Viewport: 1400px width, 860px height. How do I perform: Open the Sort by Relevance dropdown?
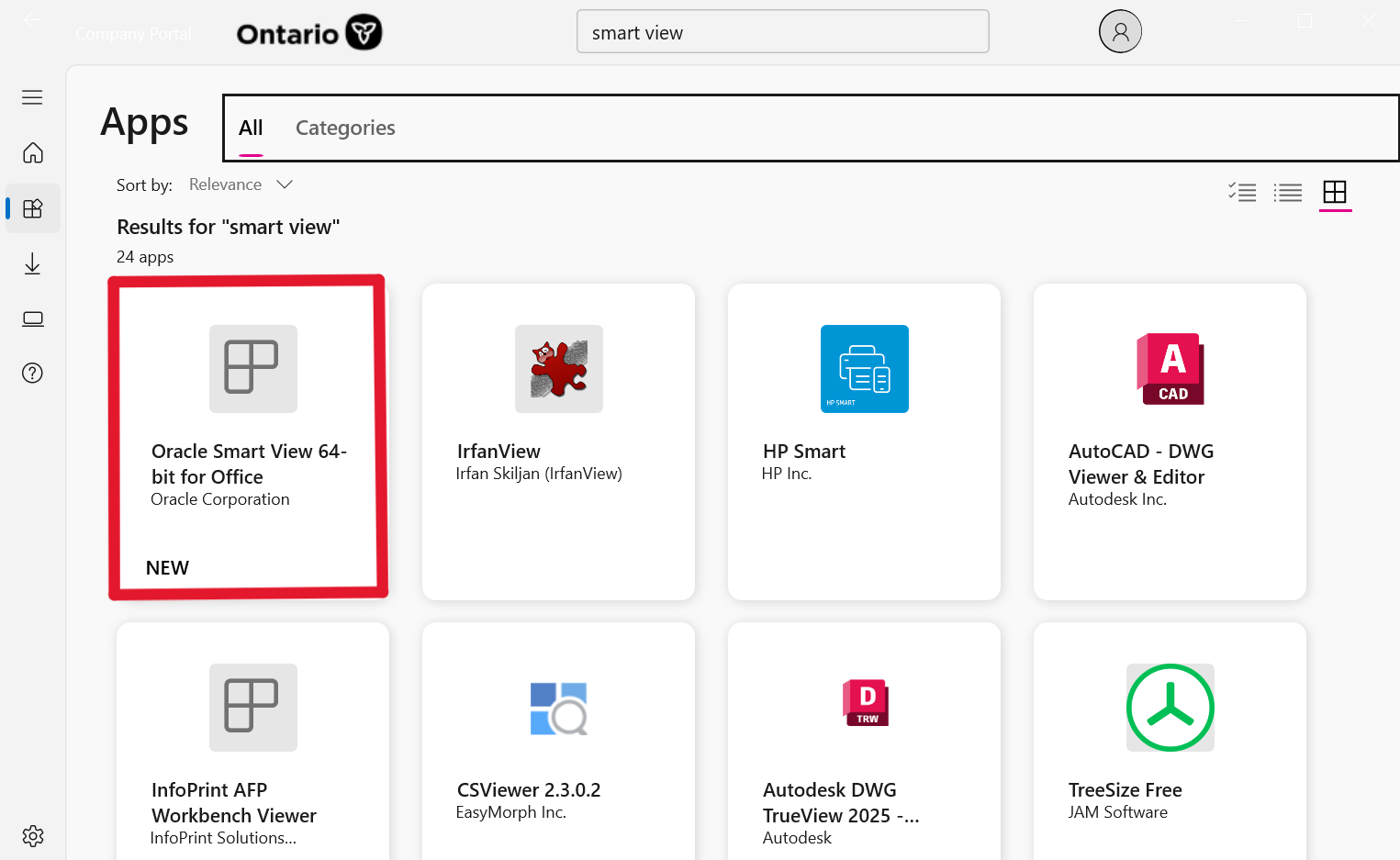tap(241, 184)
